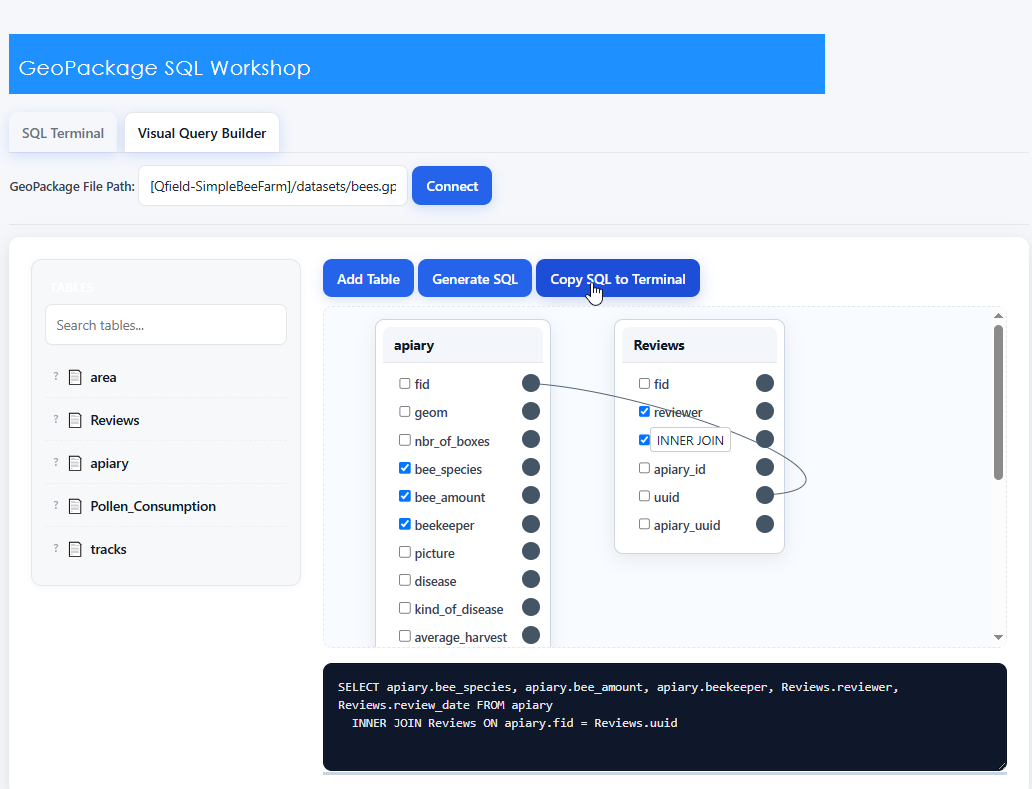The image size is (1032, 789).
Task: Click the canvas scroll down arrow
Action: click(x=998, y=637)
